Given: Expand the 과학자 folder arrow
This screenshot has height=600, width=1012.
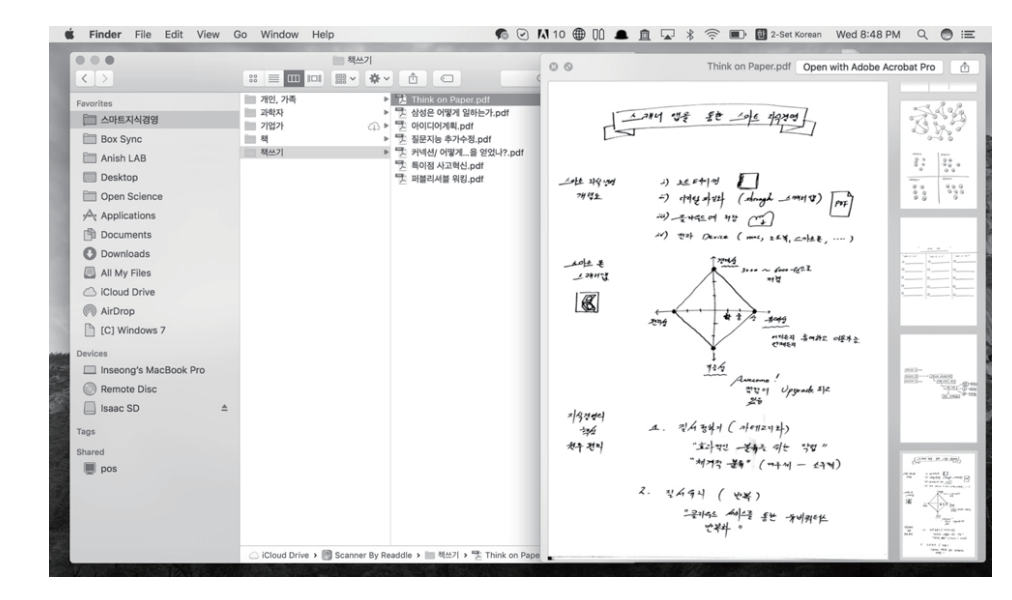Looking at the screenshot, I should (x=386, y=113).
